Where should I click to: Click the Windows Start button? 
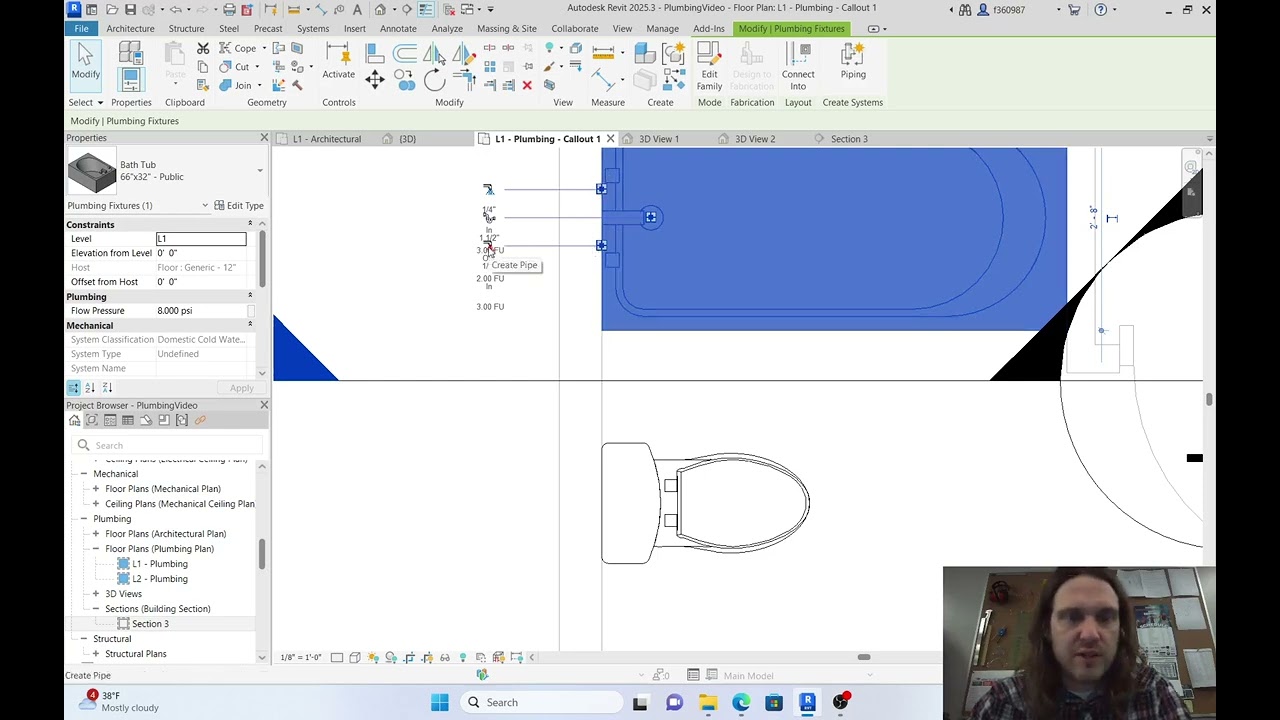(440, 702)
